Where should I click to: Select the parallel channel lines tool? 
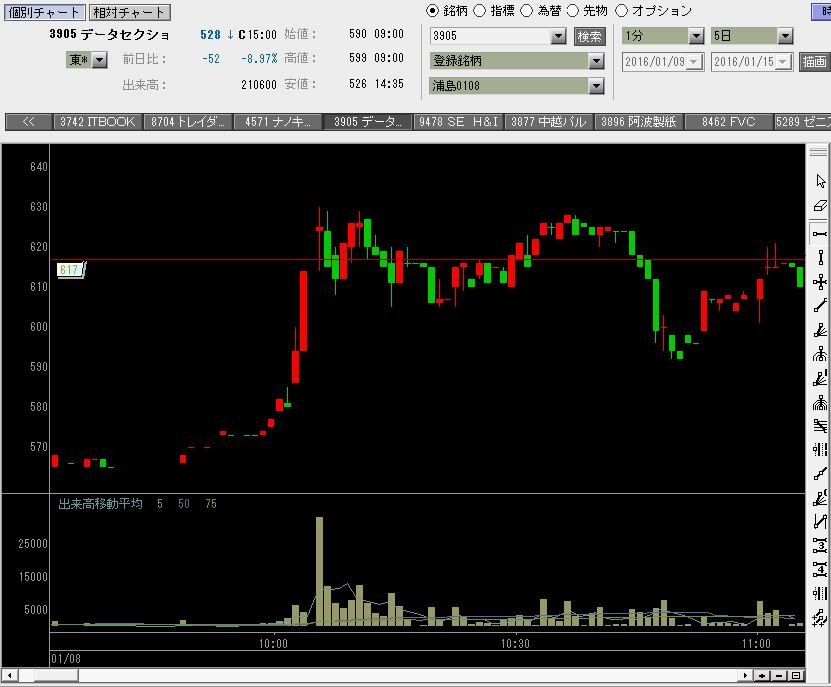coord(820,425)
